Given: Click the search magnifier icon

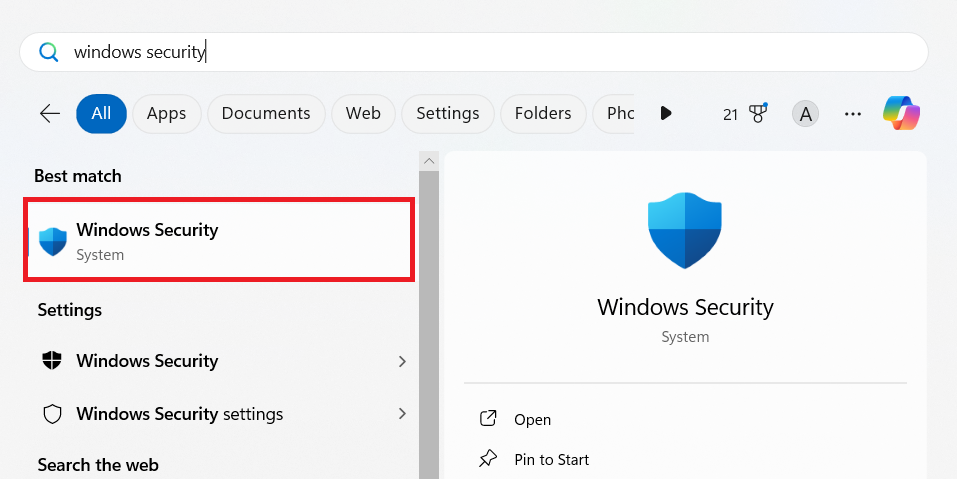Looking at the screenshot, I should coord(49,52).
